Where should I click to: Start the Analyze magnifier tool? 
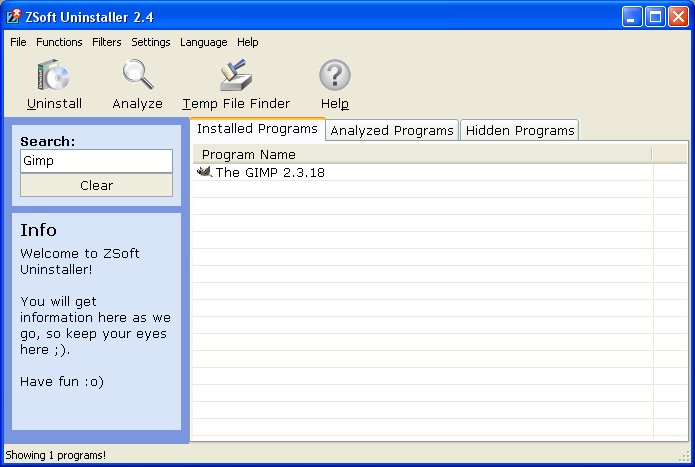pyautogui.click(x=138, y=75)
